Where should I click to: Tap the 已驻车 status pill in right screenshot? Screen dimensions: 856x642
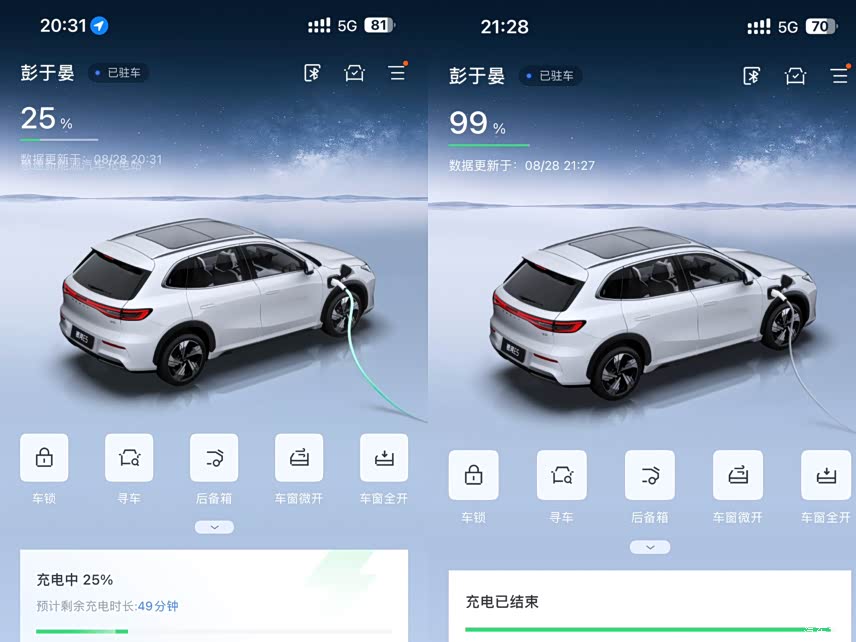pos(550,76)
